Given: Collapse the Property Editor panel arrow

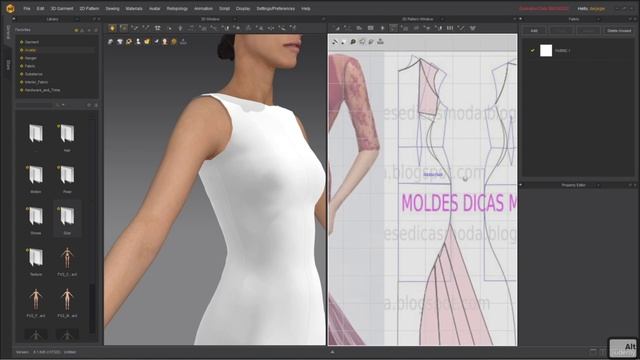Looking at the screenshot, I should (520, 185).
